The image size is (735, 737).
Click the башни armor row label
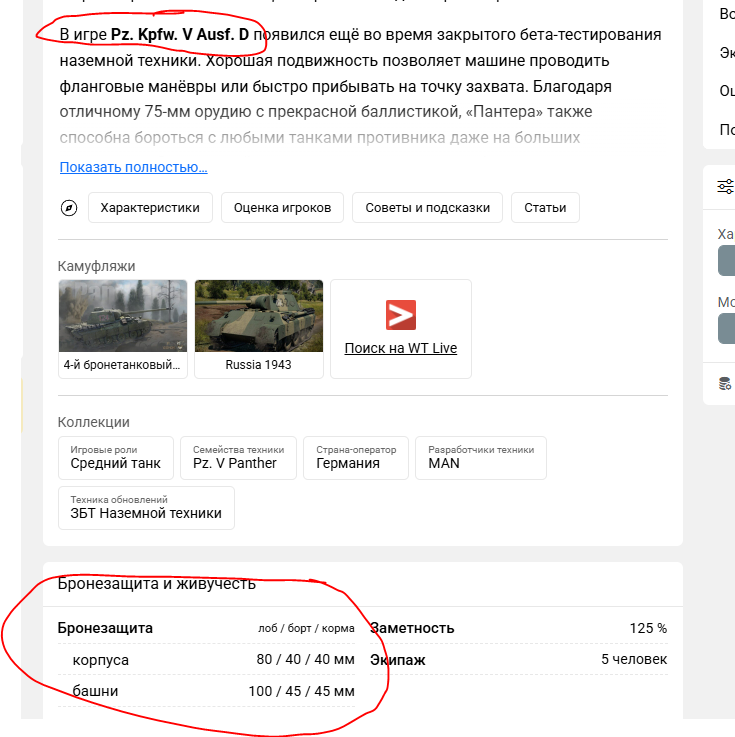[x=95, y=691]
